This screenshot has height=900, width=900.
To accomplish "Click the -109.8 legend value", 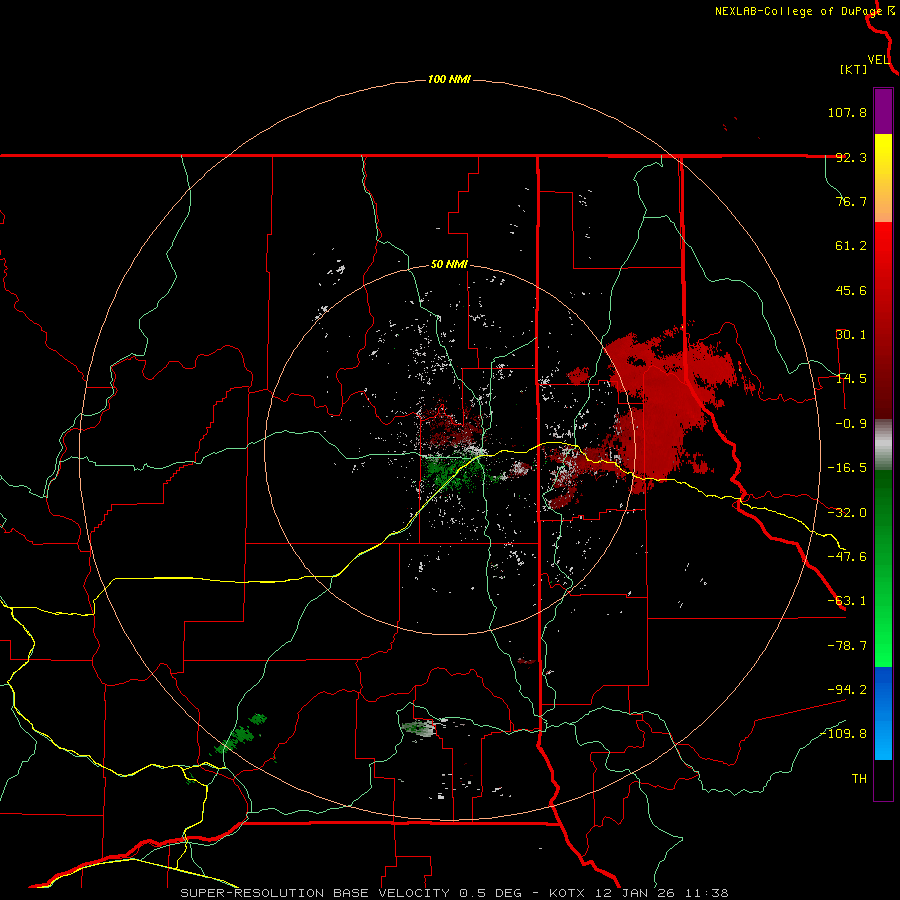I will (843, 734).
